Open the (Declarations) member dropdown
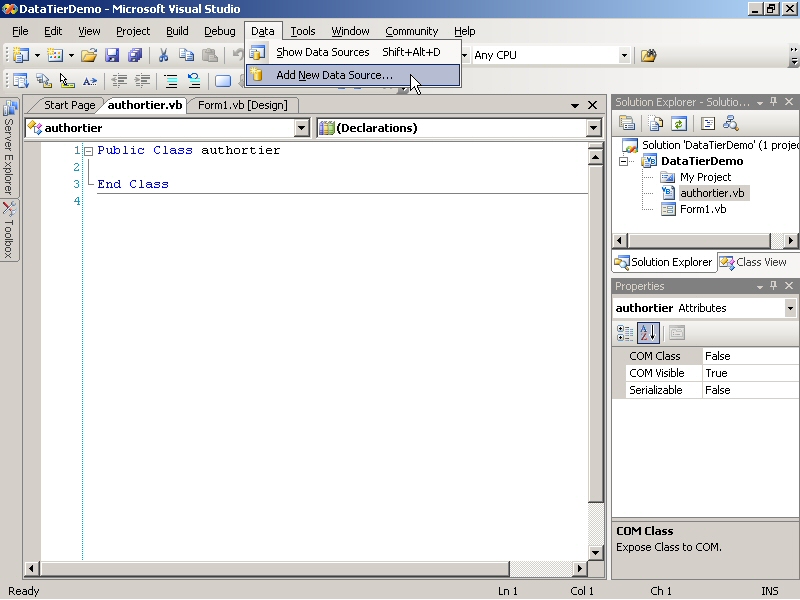The height and width of the screenshot is (600, 800). coord(595,128)
